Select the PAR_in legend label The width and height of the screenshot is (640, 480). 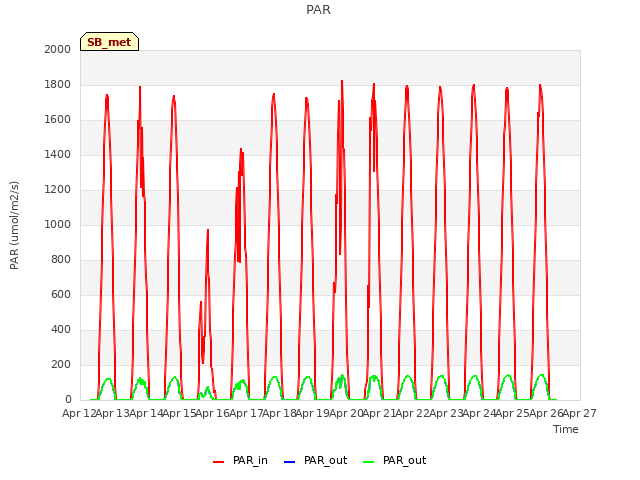[250, 460]
